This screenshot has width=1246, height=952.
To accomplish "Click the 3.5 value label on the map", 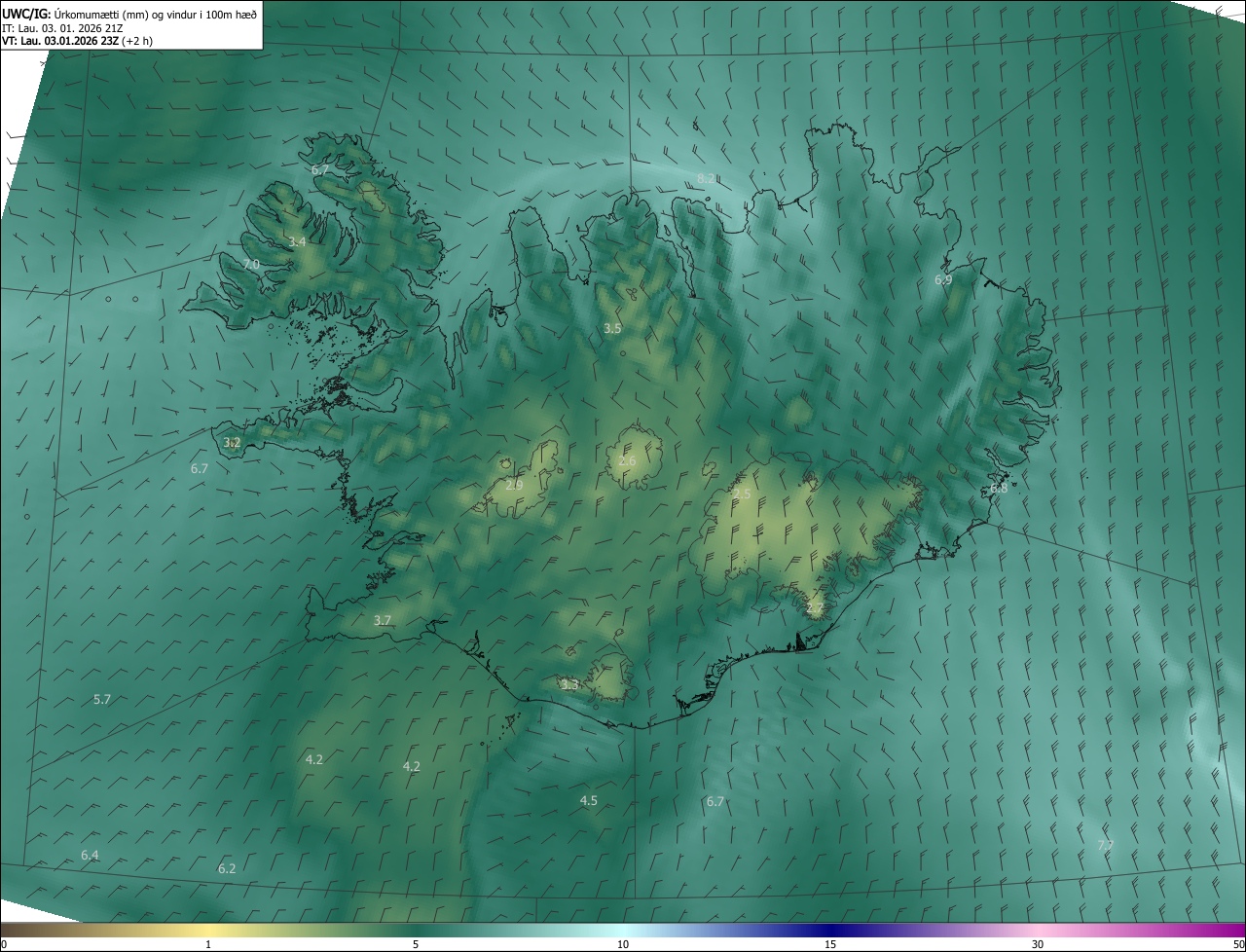I will (x=612, y=329).
